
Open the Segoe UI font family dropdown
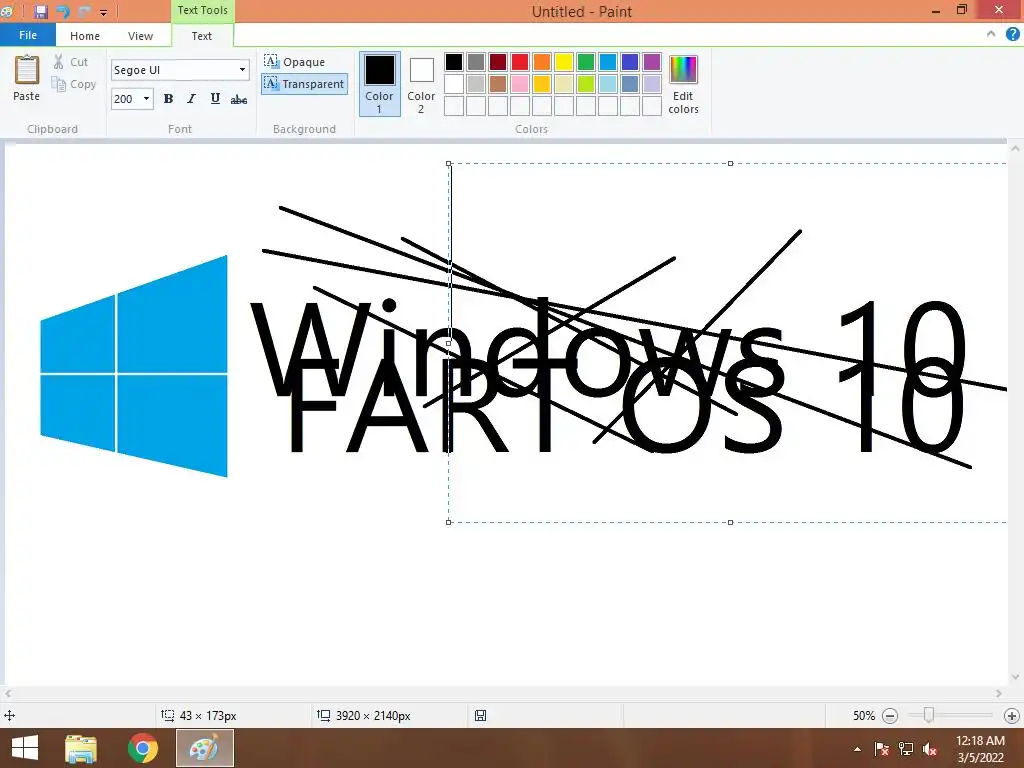(x=242, y=70)
